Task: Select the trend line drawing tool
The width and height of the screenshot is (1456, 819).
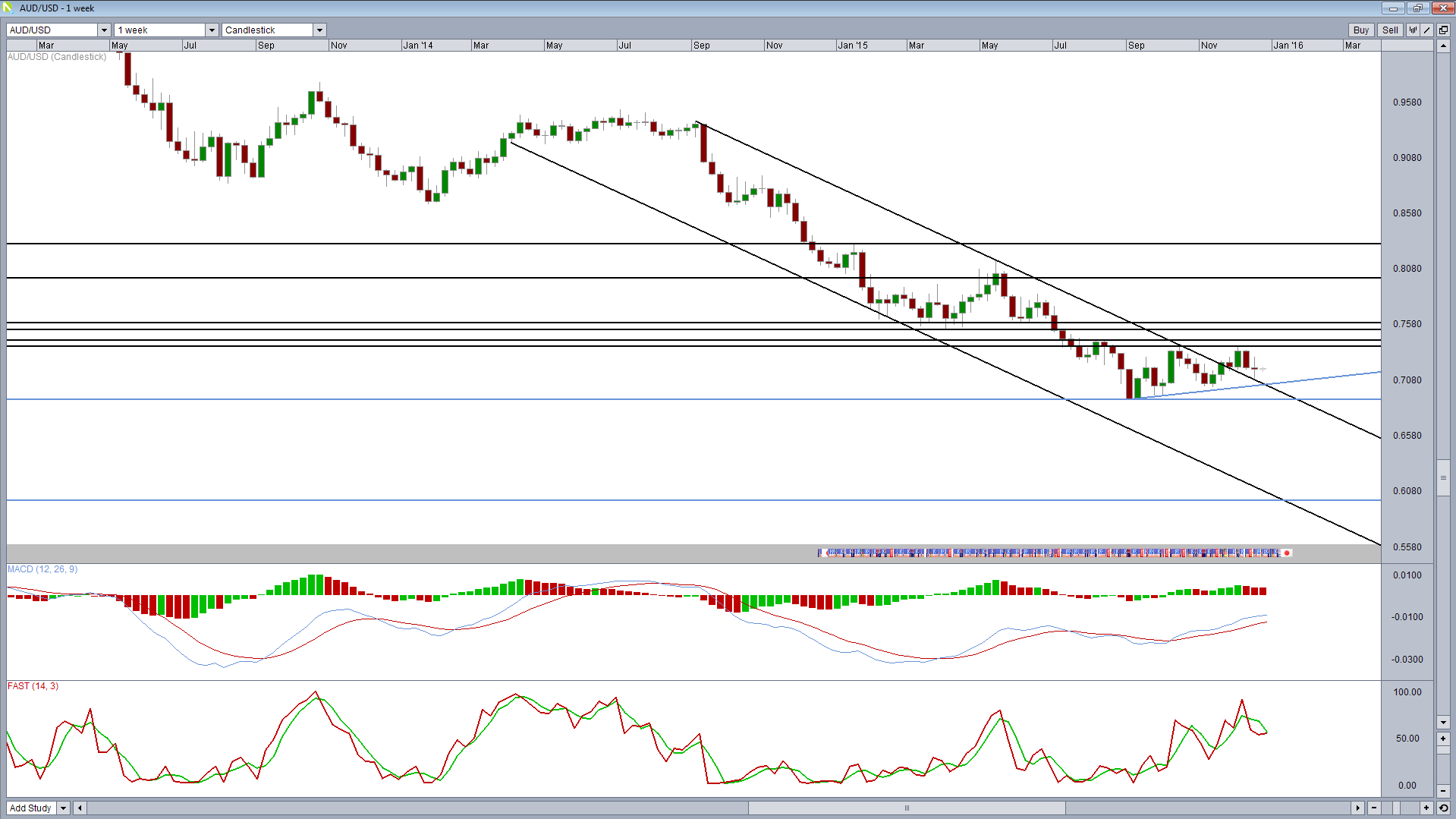Action: (x=1427, y=30)
